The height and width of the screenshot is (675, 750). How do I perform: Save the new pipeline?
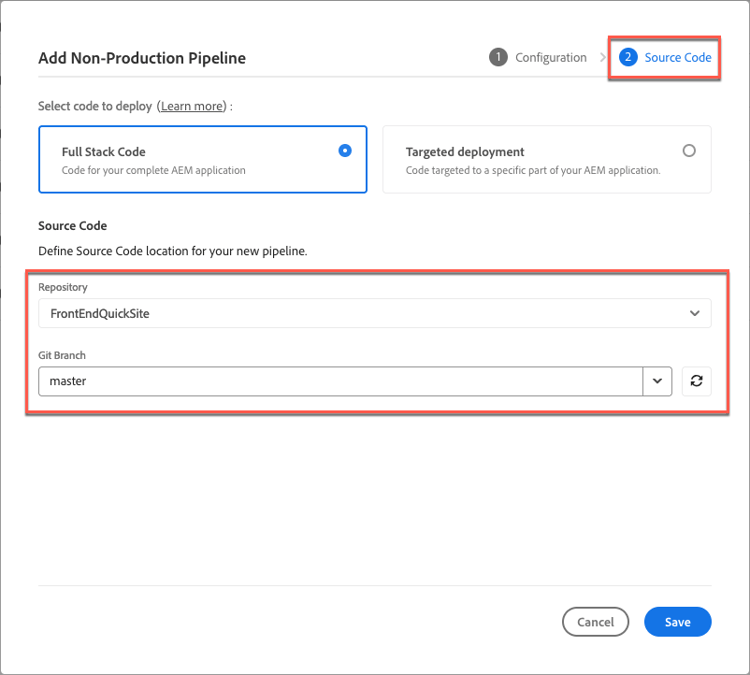tap(677, 622)
